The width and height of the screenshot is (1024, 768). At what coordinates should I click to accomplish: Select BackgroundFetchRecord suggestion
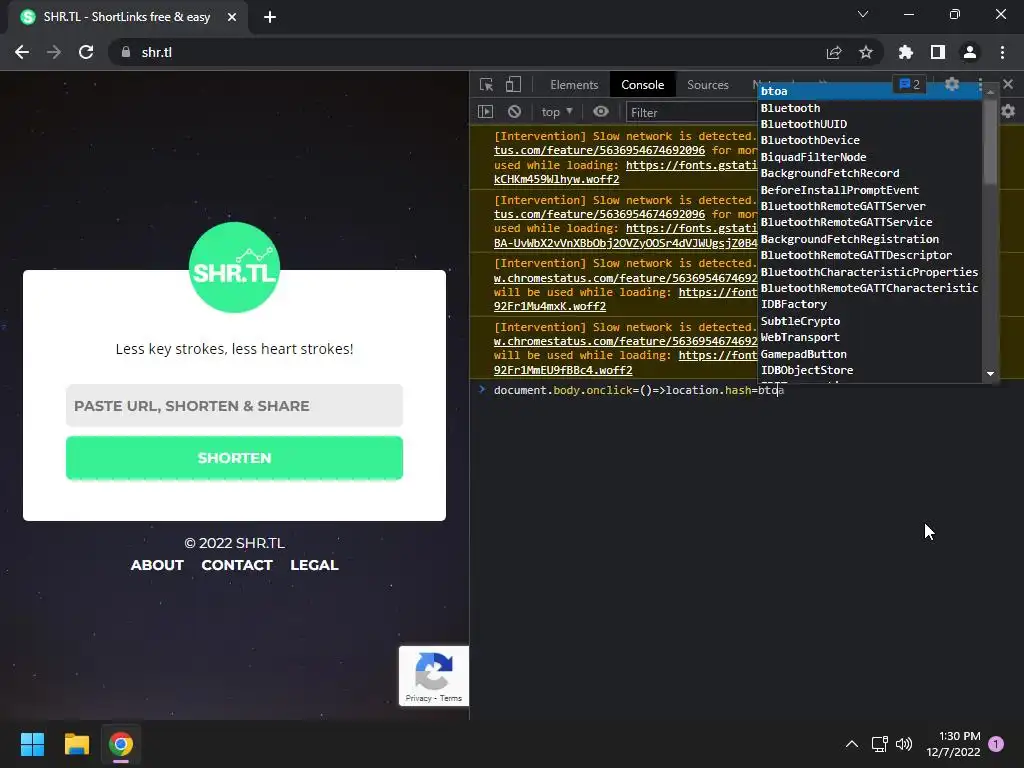click(869, 173)
